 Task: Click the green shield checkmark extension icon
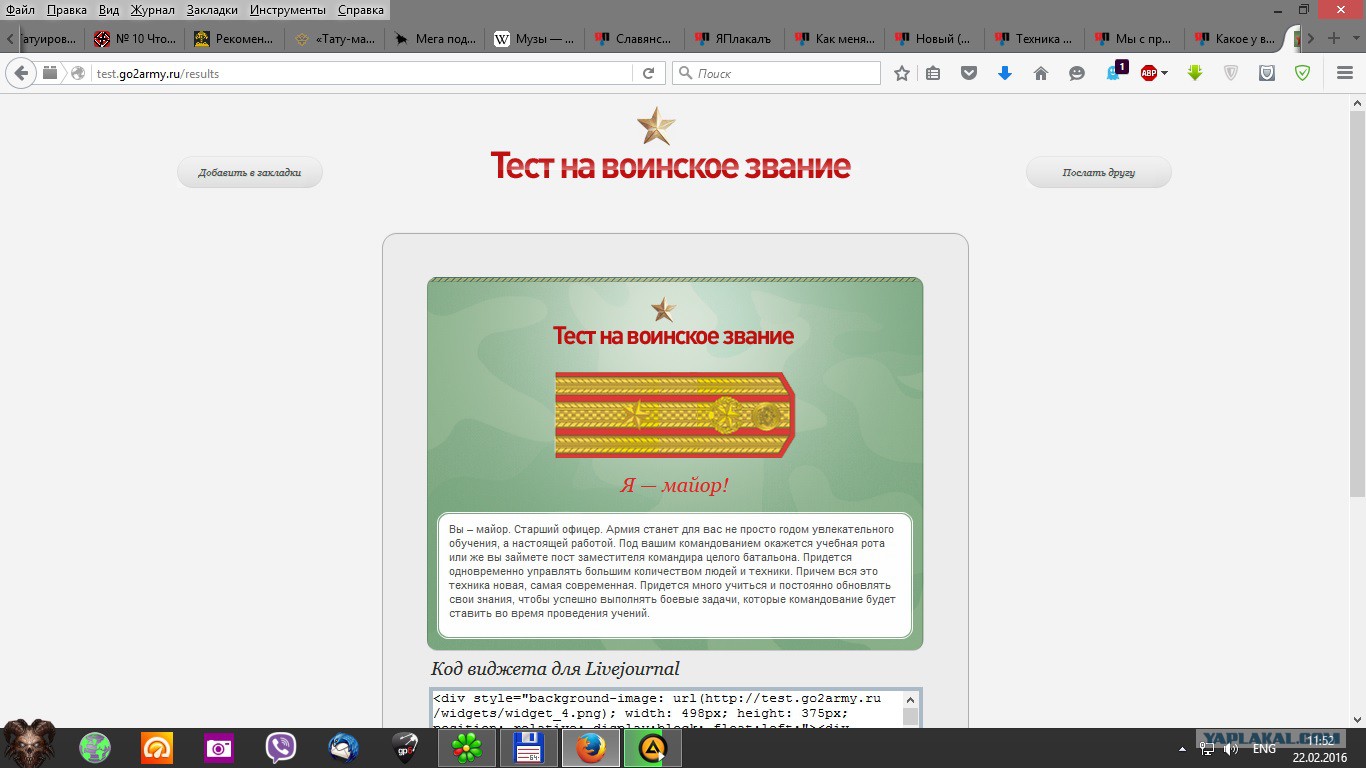(1302, 73)
